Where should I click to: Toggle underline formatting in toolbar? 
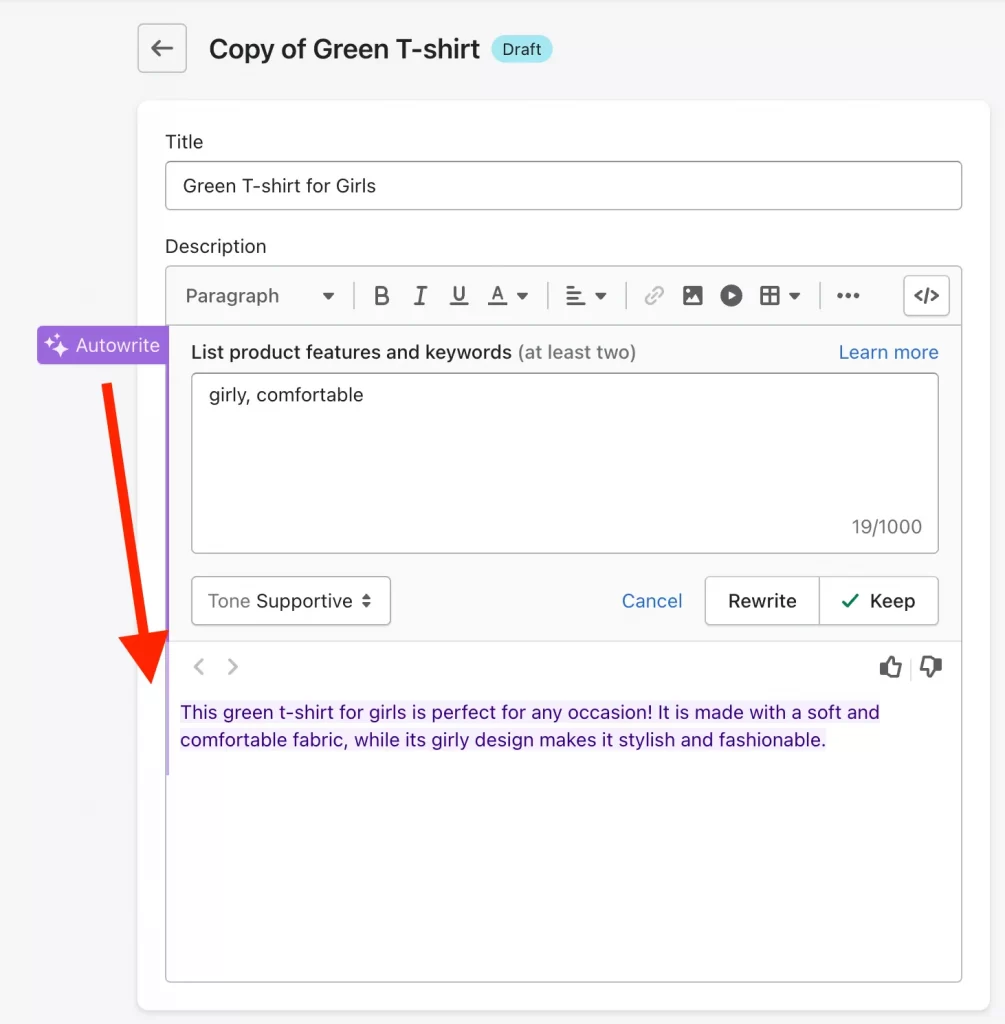(x=459, y=296)
